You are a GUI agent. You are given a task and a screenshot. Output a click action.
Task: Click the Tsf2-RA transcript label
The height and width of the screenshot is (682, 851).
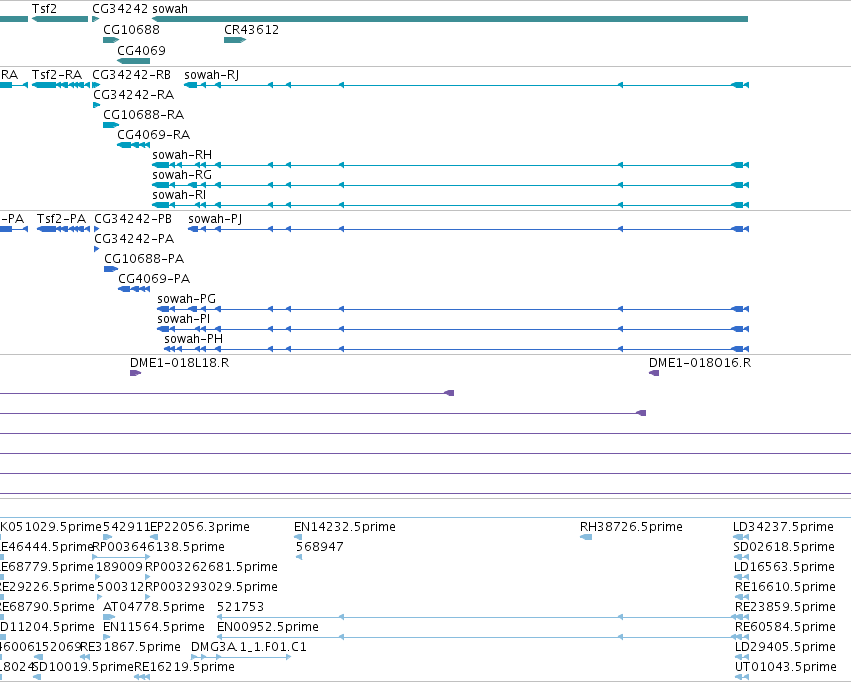(x=57, y=74)
